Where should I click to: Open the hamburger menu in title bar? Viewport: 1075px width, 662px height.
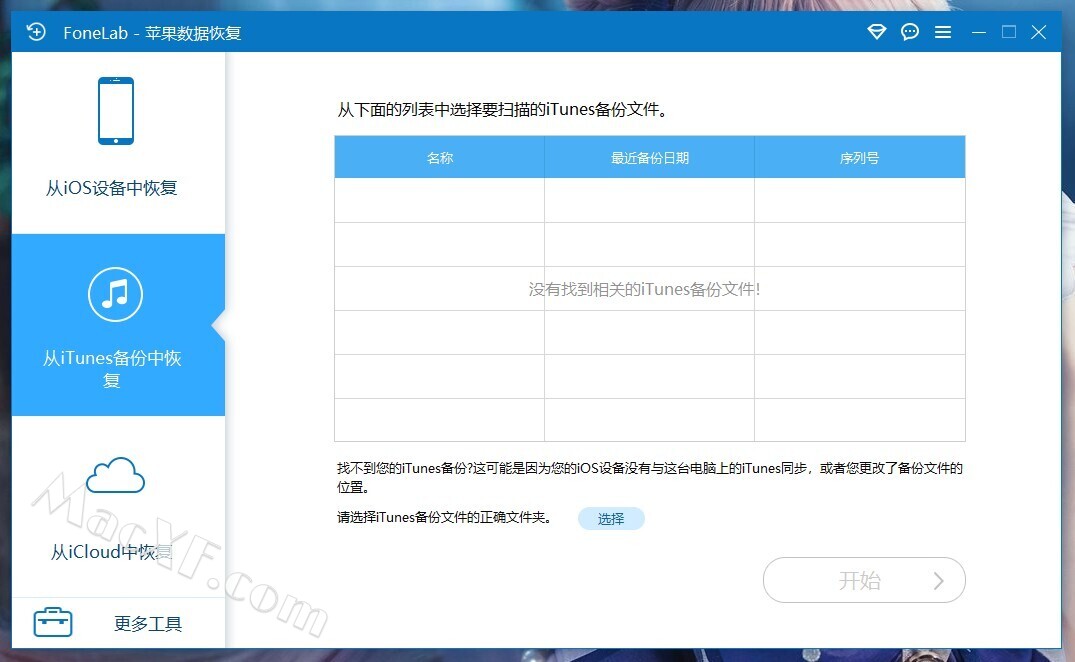tap(942, 32)
